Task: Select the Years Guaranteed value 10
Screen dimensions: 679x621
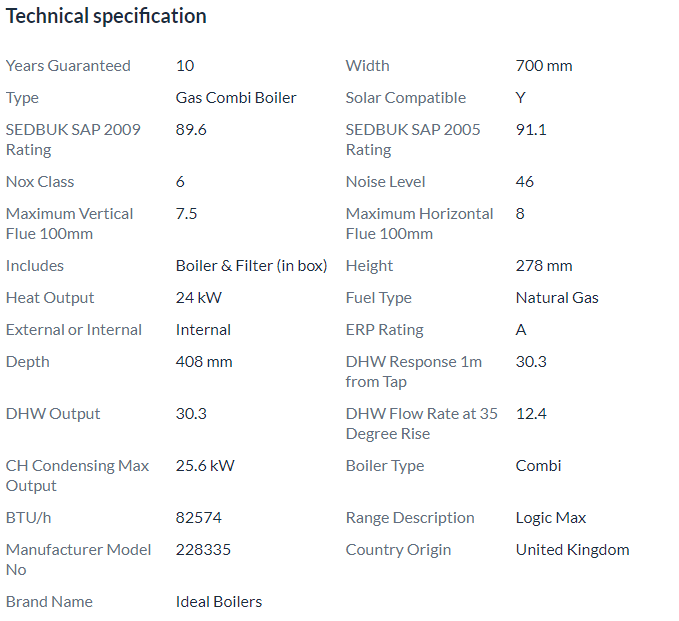Action: coord(185,66)
